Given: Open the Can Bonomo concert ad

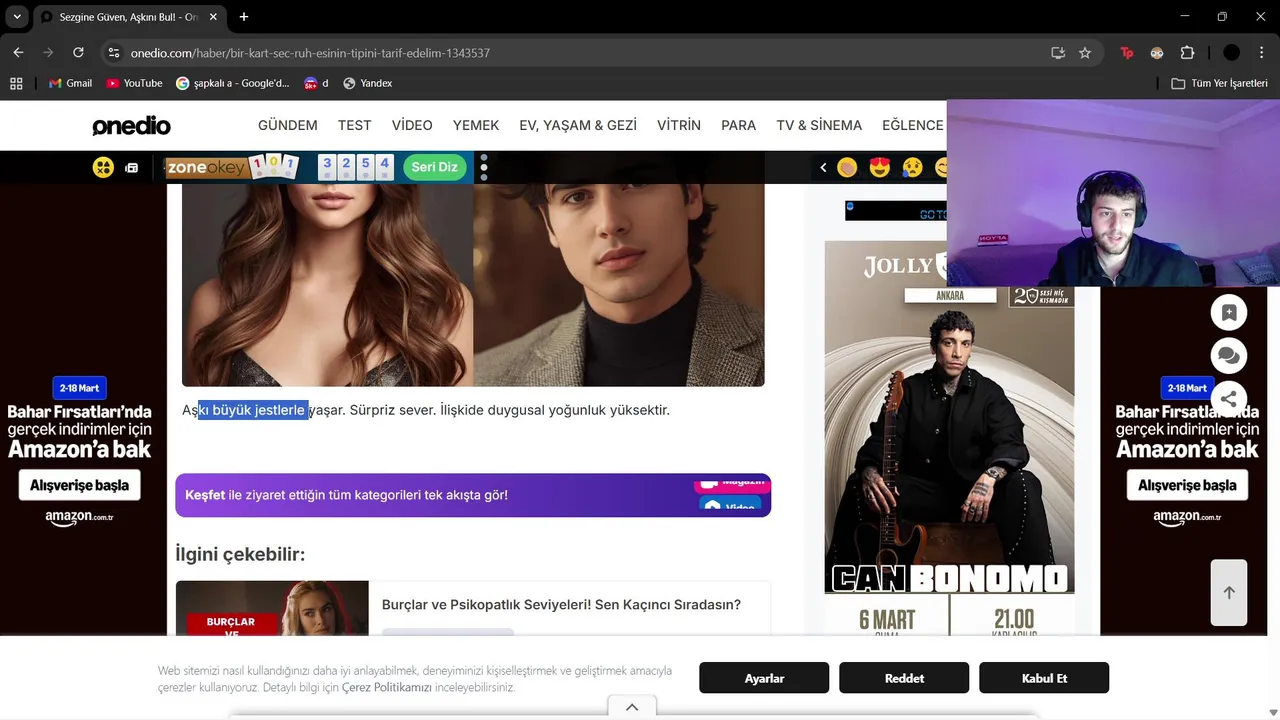Looking at the screenshot, I should pyautogui.click(x=949, y=438).
